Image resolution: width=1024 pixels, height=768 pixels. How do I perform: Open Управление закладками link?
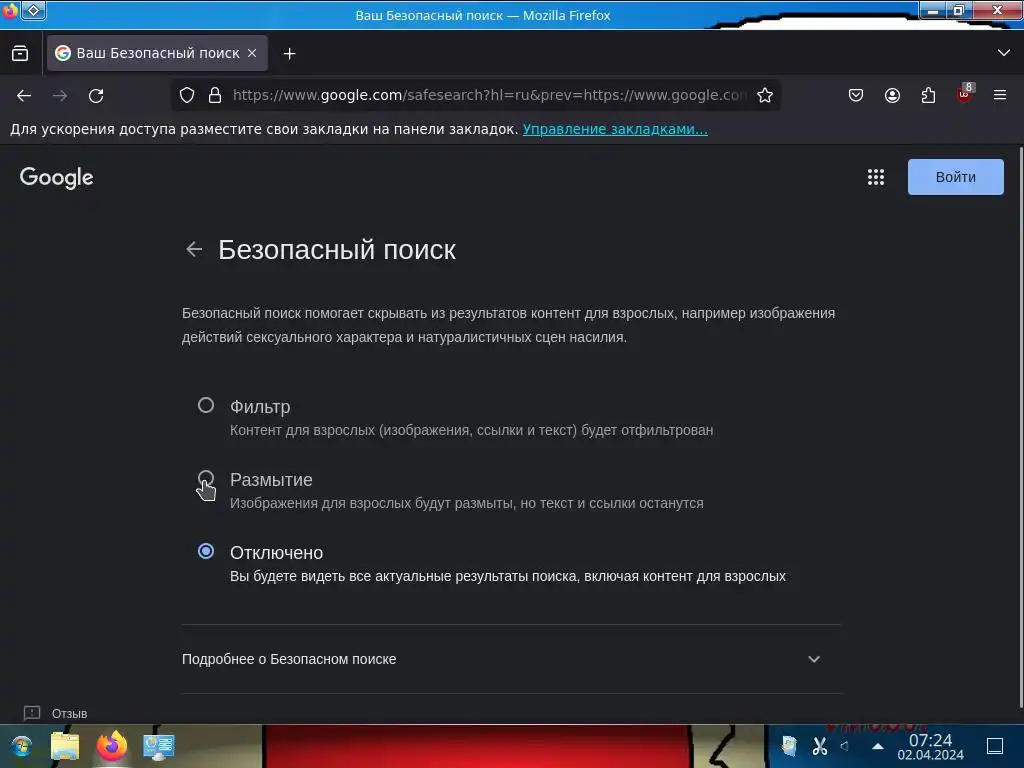point(615,129)
